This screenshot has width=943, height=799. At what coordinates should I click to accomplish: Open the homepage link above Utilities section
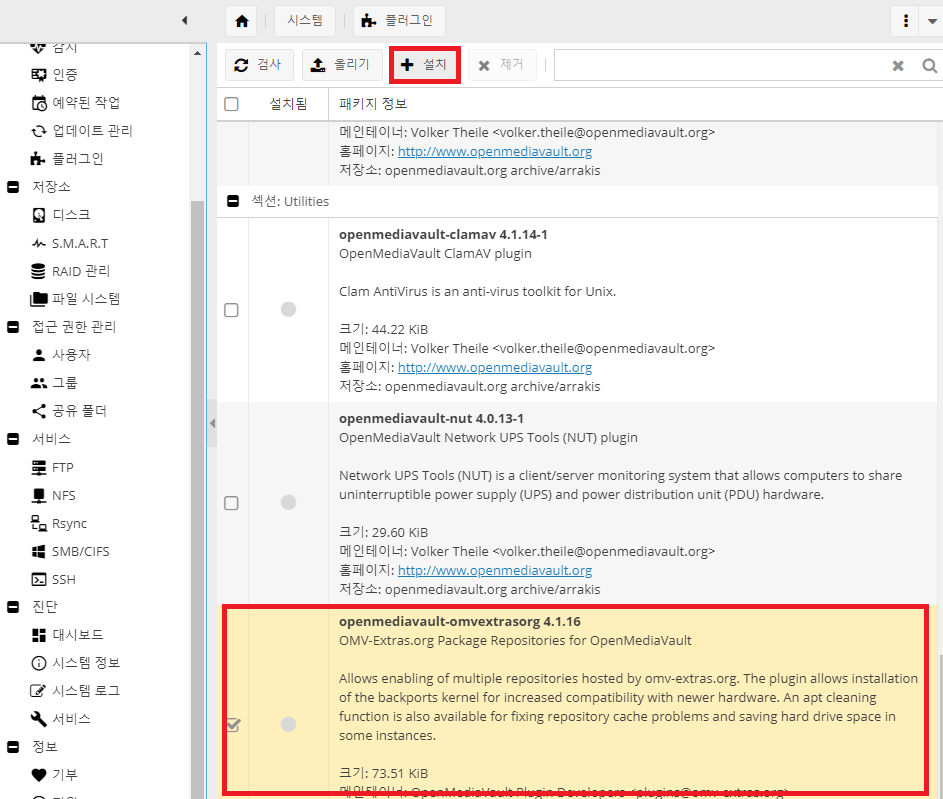tap(495, 152)
